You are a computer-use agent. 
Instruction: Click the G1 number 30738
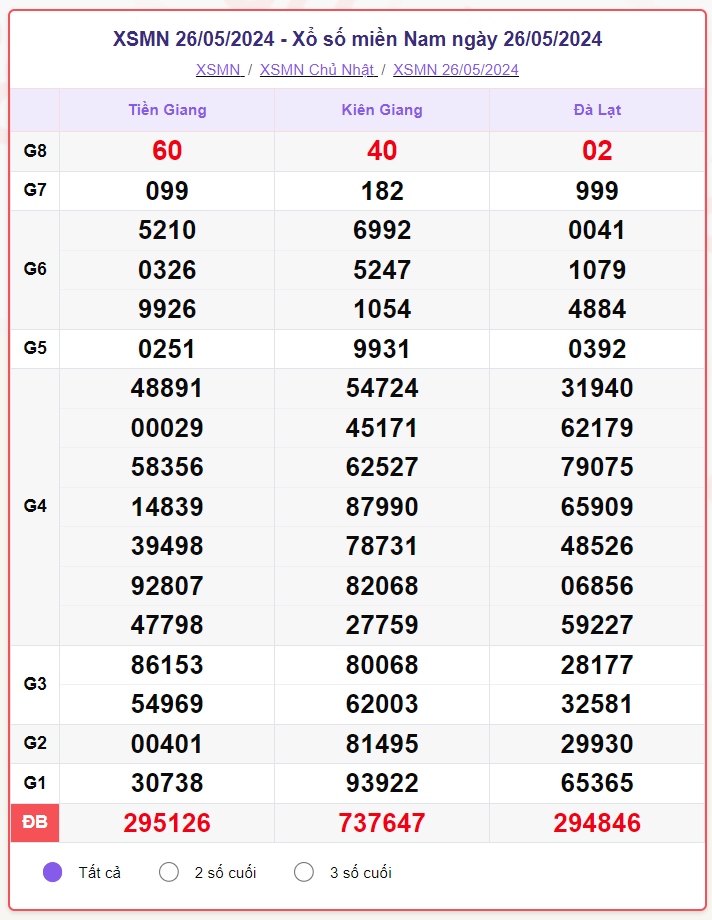click(167, 783)
